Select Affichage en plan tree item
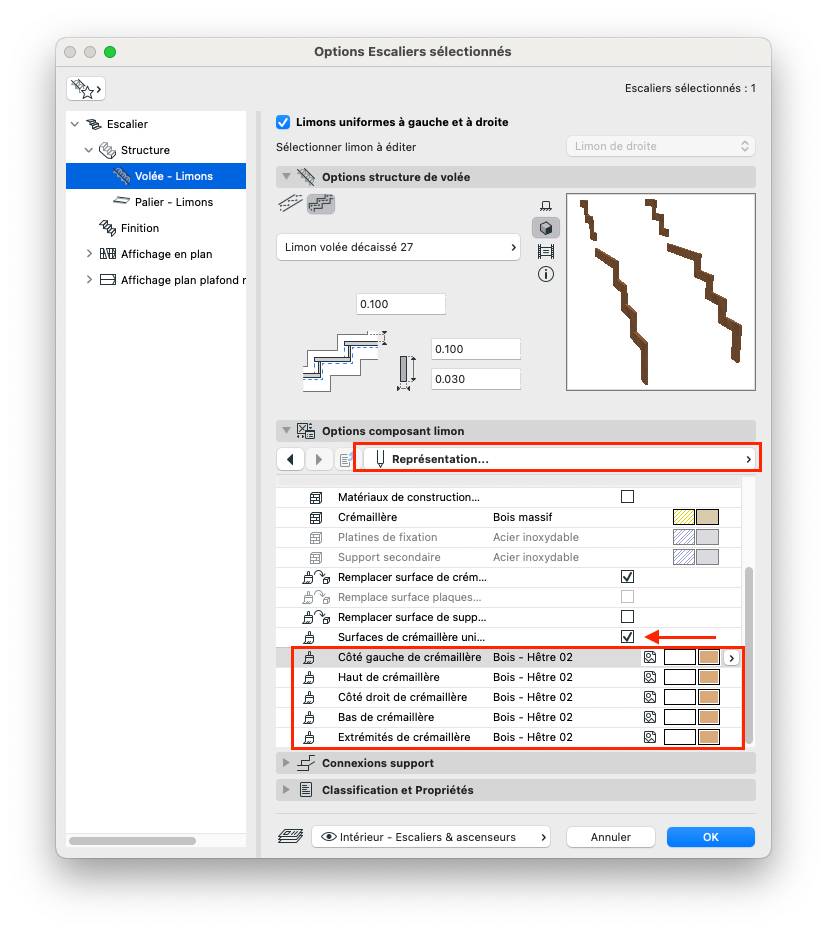The height and width of the screenshot is (932, 827). coord(156,254)
